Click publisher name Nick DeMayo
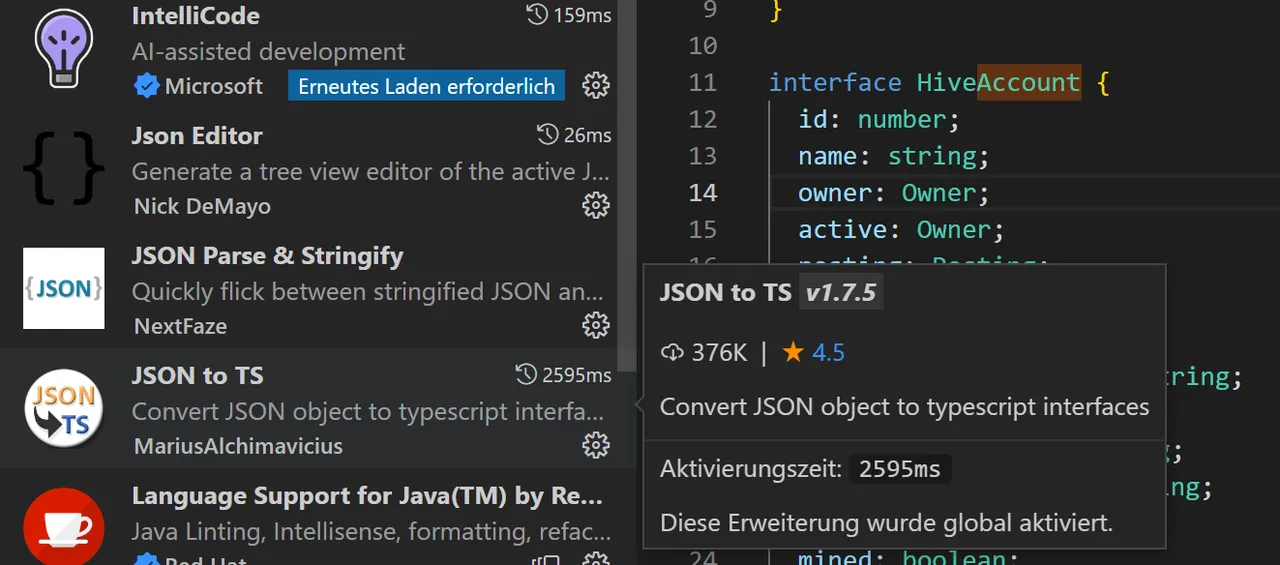1280x565 pixels. (x=202, y=206)
